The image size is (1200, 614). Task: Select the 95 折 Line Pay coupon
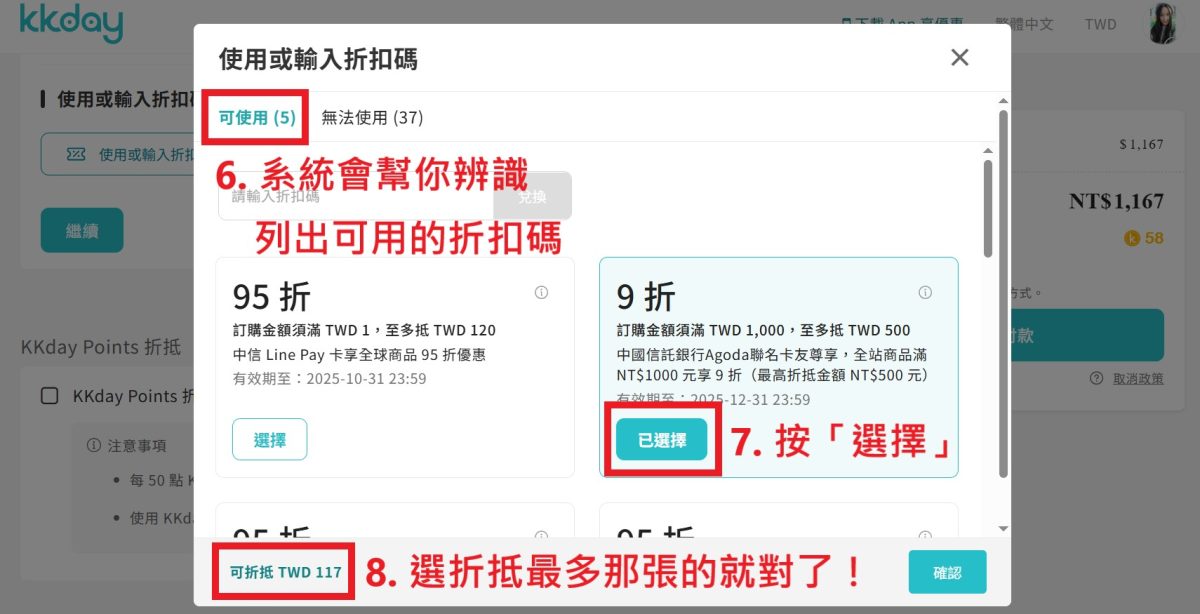point(269,440)
